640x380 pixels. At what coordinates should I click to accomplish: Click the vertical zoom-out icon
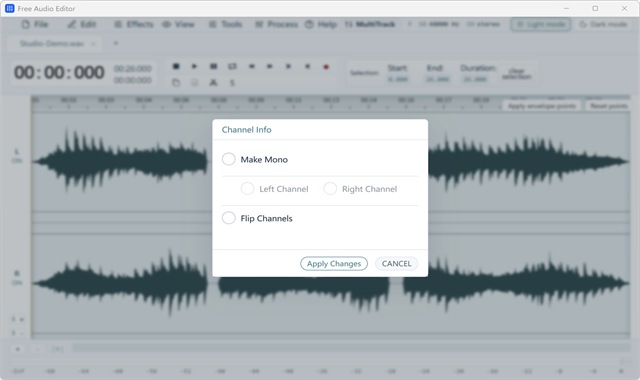[x=18, y=333]
